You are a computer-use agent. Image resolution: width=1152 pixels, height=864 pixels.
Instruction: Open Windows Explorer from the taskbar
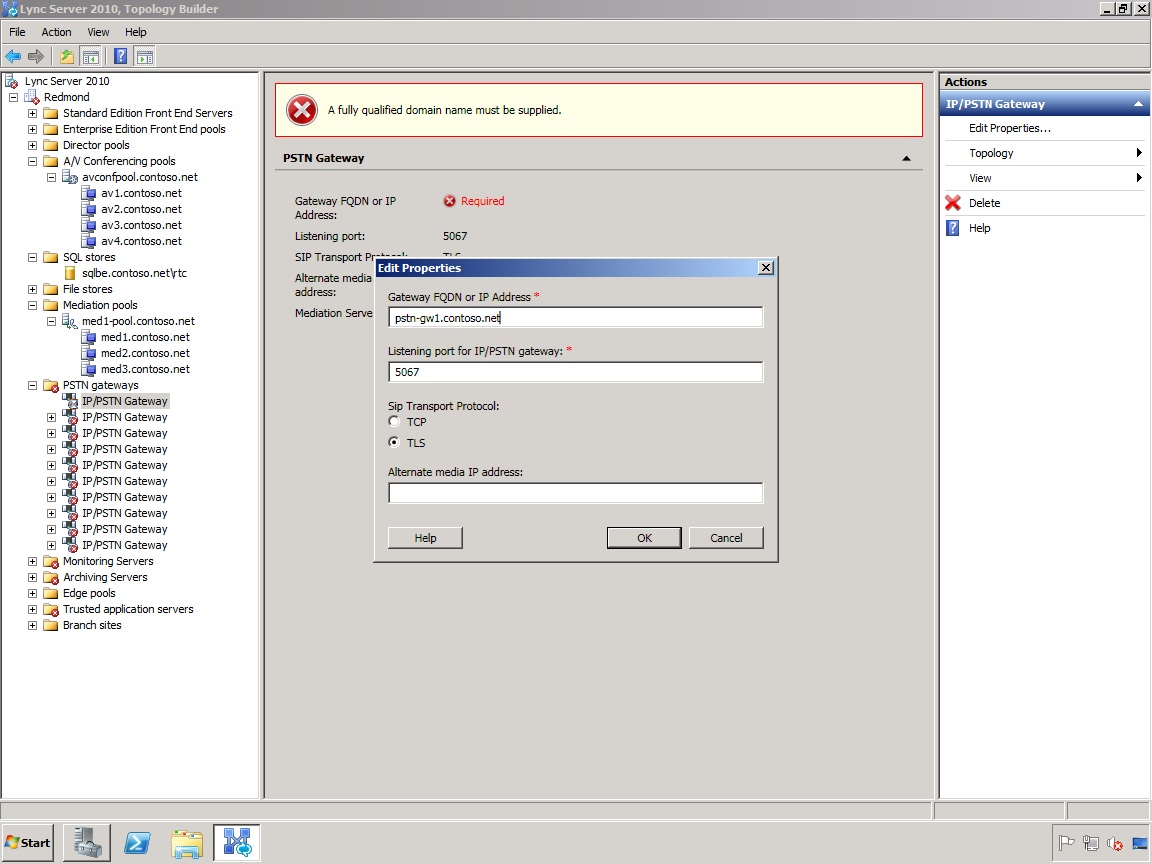pos(187,843)
